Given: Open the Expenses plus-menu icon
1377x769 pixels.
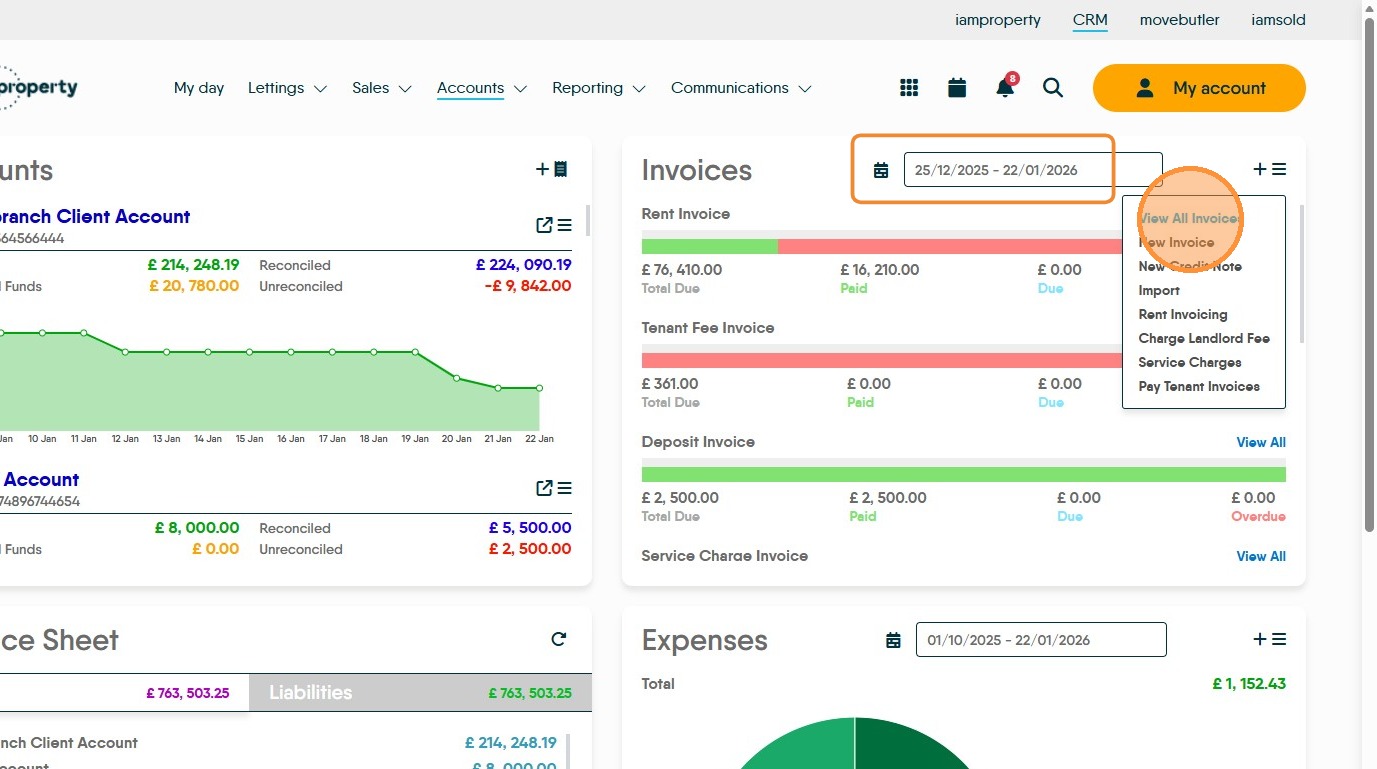Looking at the screenshot, I should point(1269,639).
